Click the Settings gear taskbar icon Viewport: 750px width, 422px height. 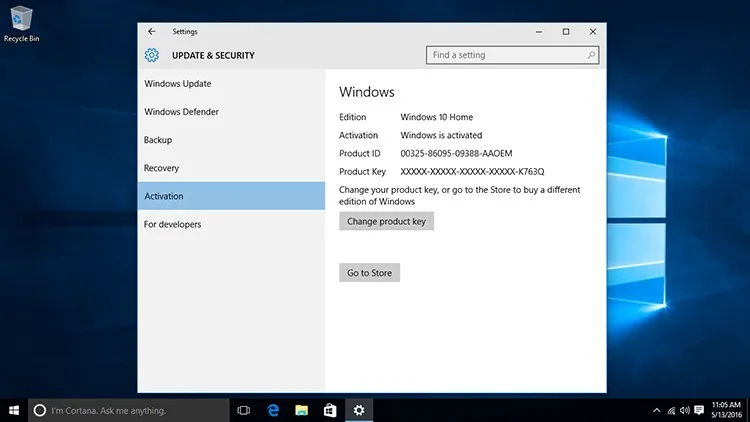coord(359,410)
